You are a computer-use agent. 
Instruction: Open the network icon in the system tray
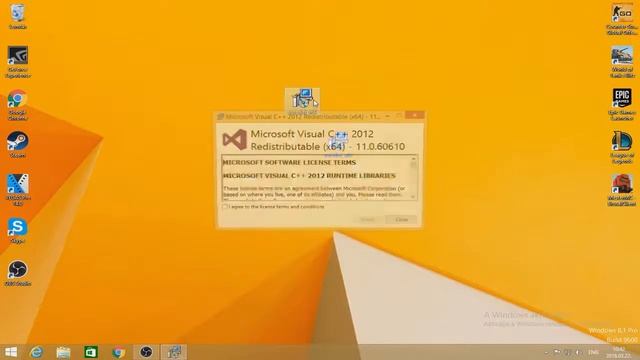coord(568,352)
